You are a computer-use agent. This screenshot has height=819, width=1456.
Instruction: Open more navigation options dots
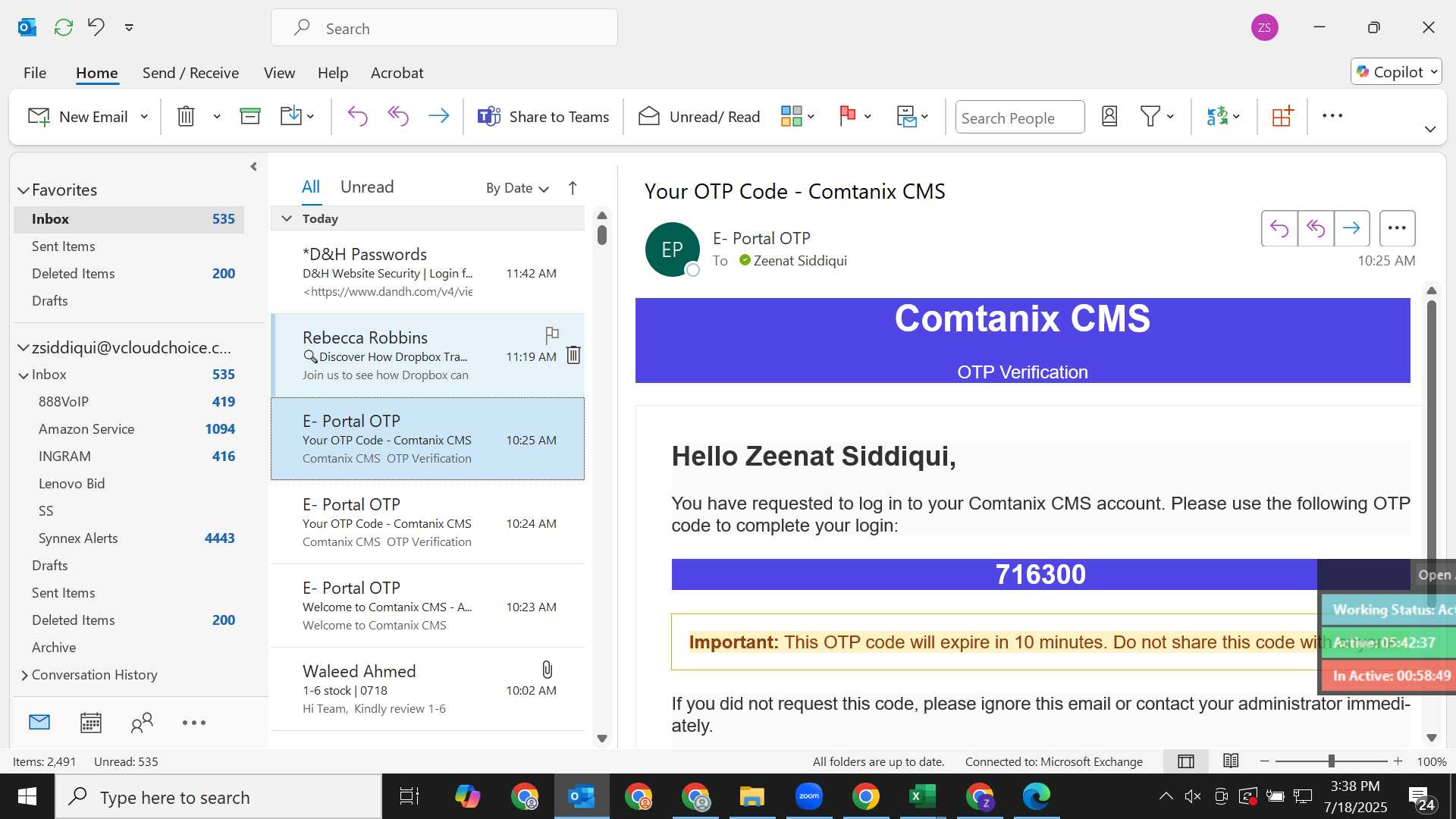coord(194,723)
